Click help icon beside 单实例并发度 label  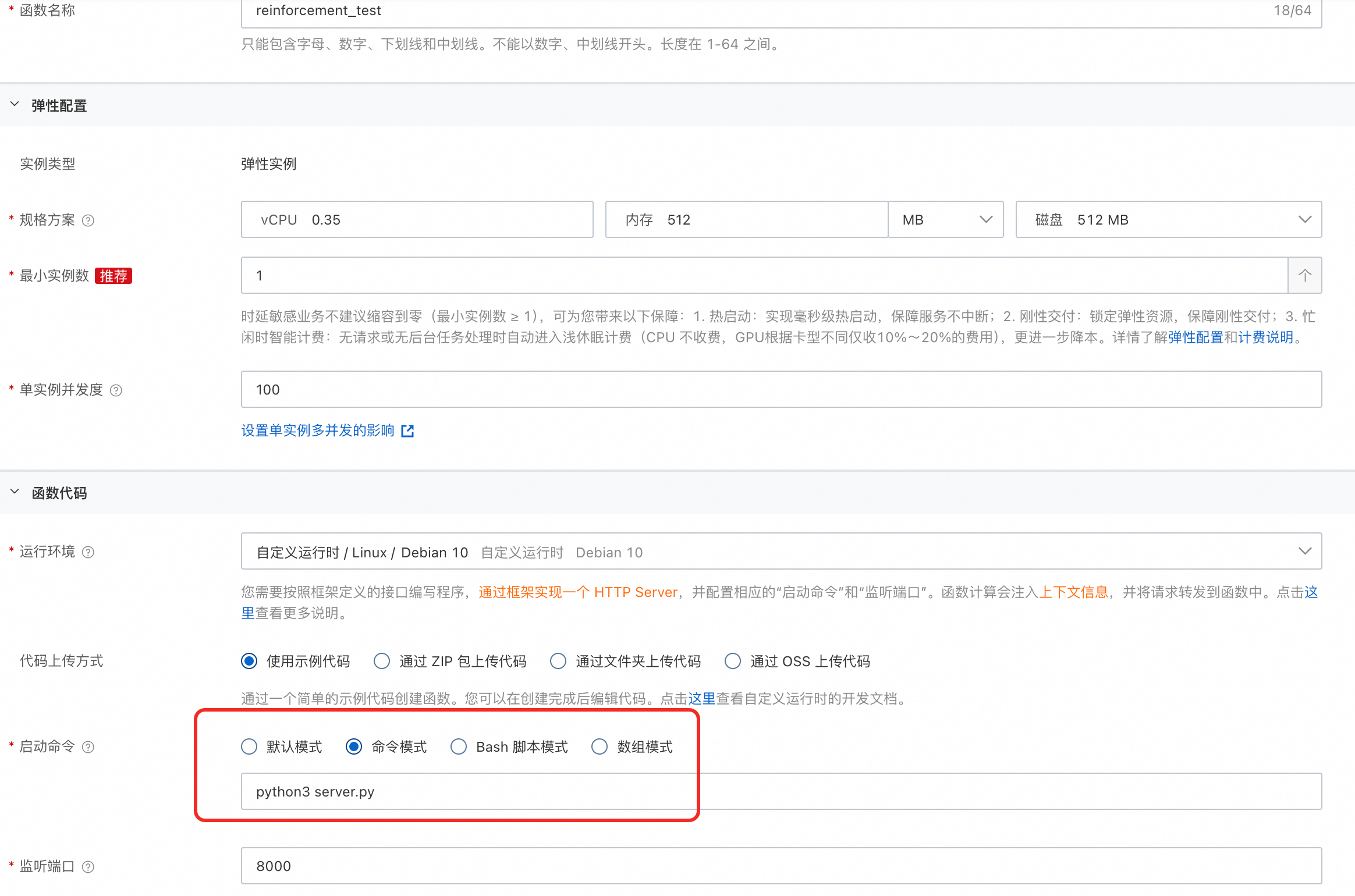click(x=116, y=390)
